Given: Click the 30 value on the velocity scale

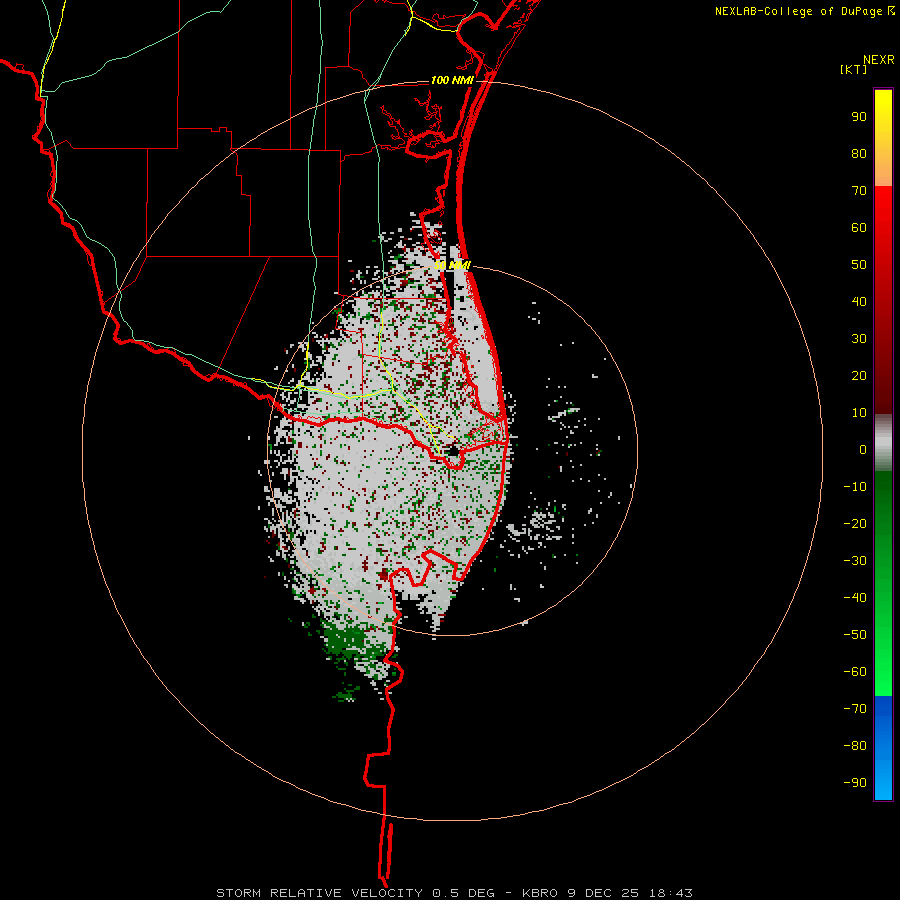Looking at the screenshot, I should 859,339.
